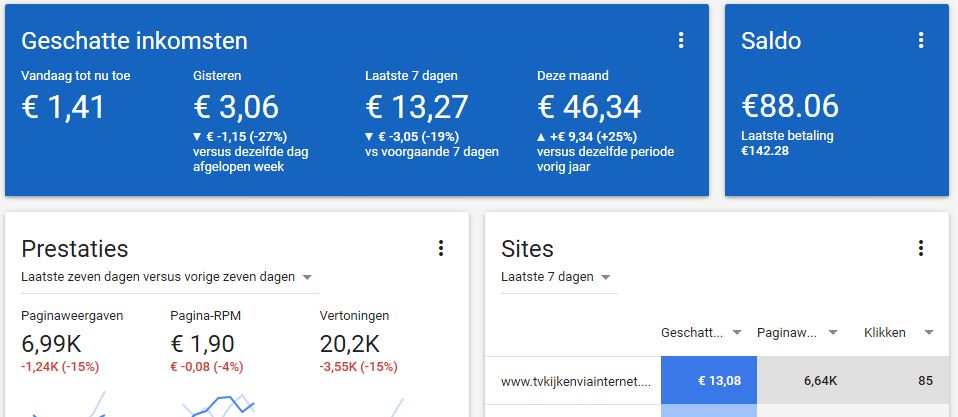Click the Saldo €88.06 balance
Viewport: 958px width, 417px height.
[790, 106]
